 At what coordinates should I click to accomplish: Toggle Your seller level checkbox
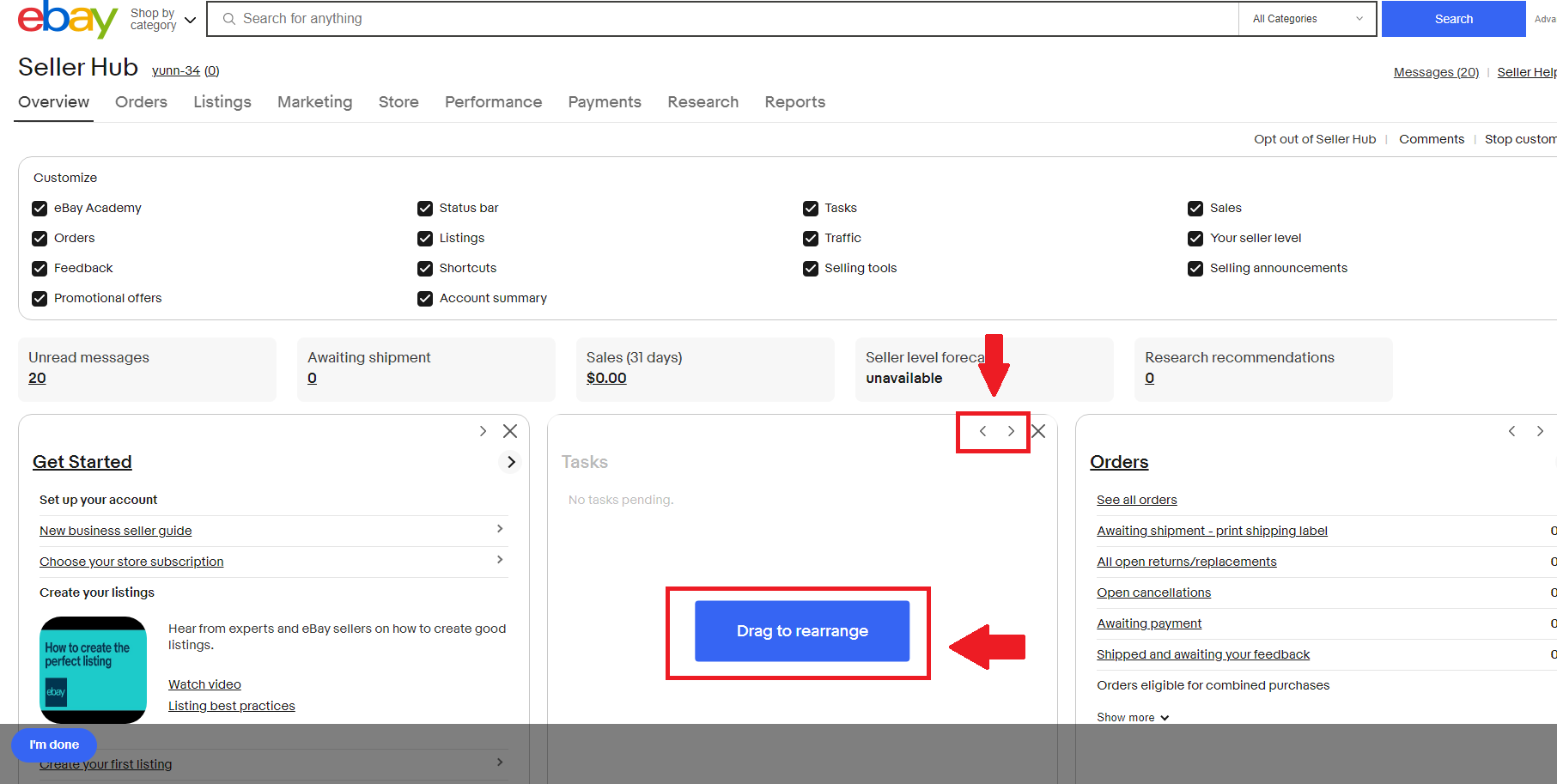pyautogui.click(x=1195, y=239)
